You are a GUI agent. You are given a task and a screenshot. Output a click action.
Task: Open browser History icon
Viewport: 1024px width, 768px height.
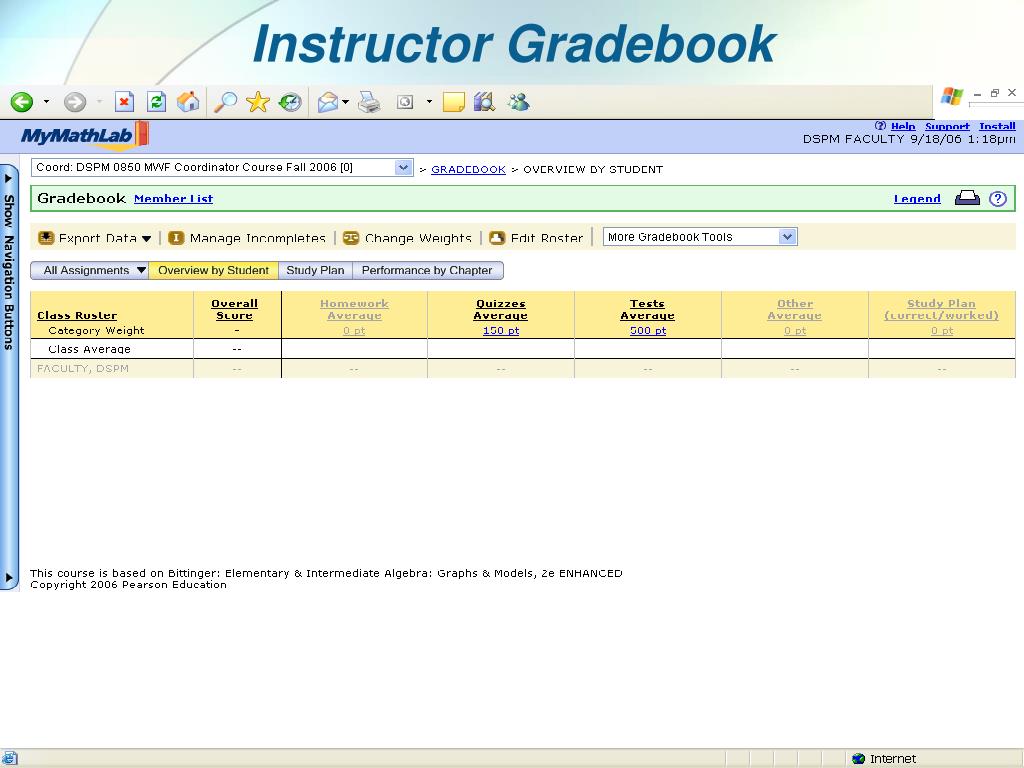click(x=289, y=102)
